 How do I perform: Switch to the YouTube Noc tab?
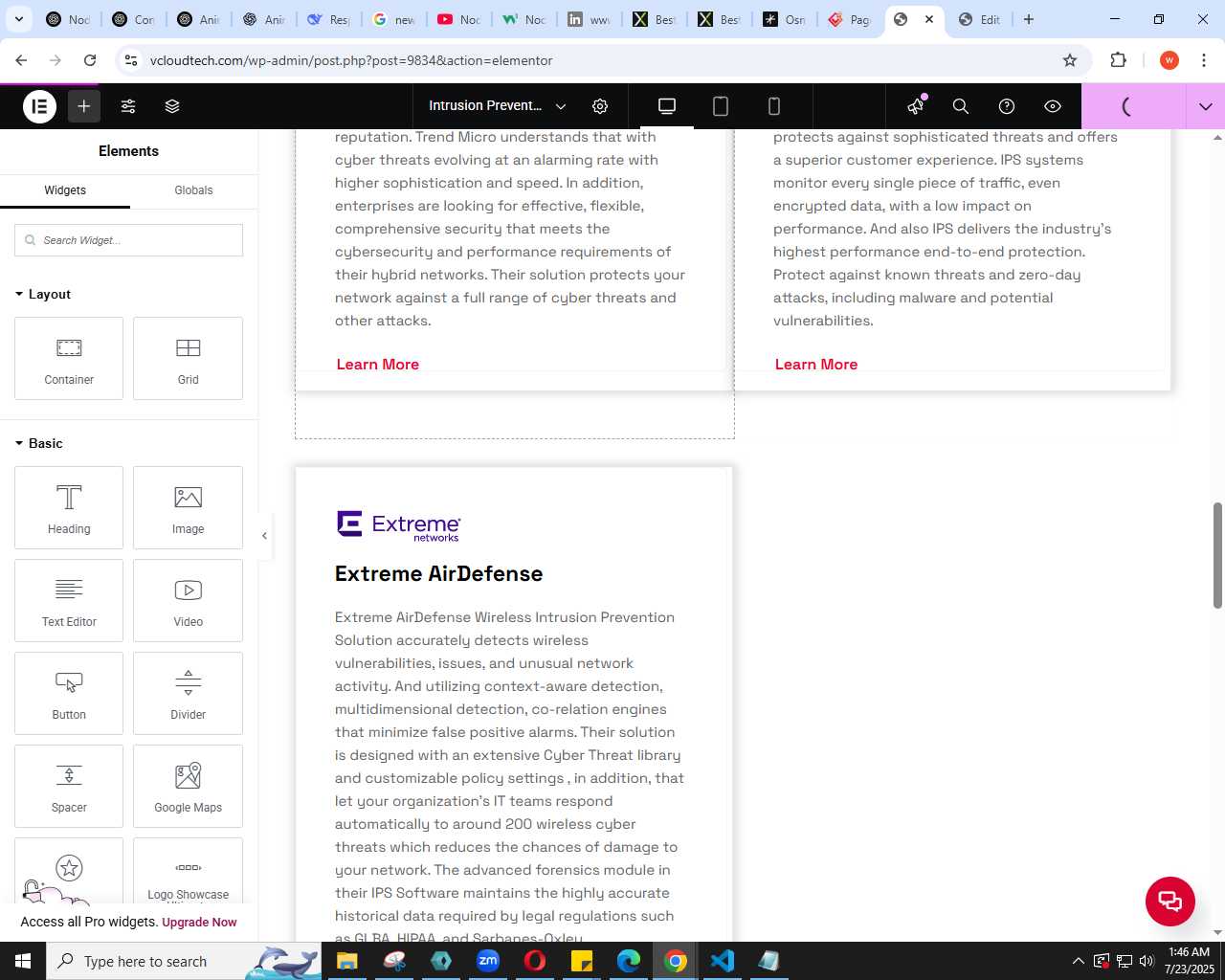(x=457, y=19)
